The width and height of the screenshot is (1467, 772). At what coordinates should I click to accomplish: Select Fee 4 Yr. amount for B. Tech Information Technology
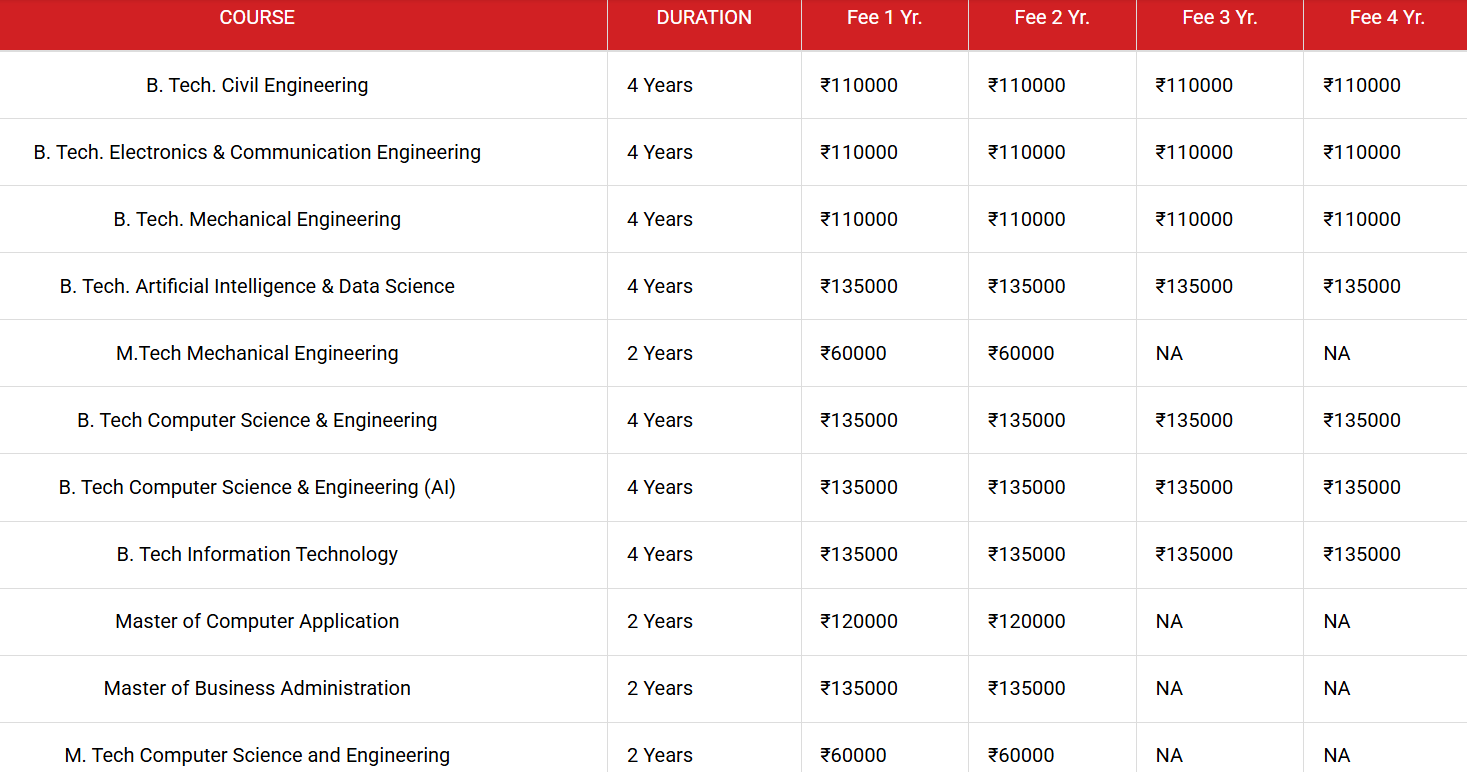(1361, 555)
